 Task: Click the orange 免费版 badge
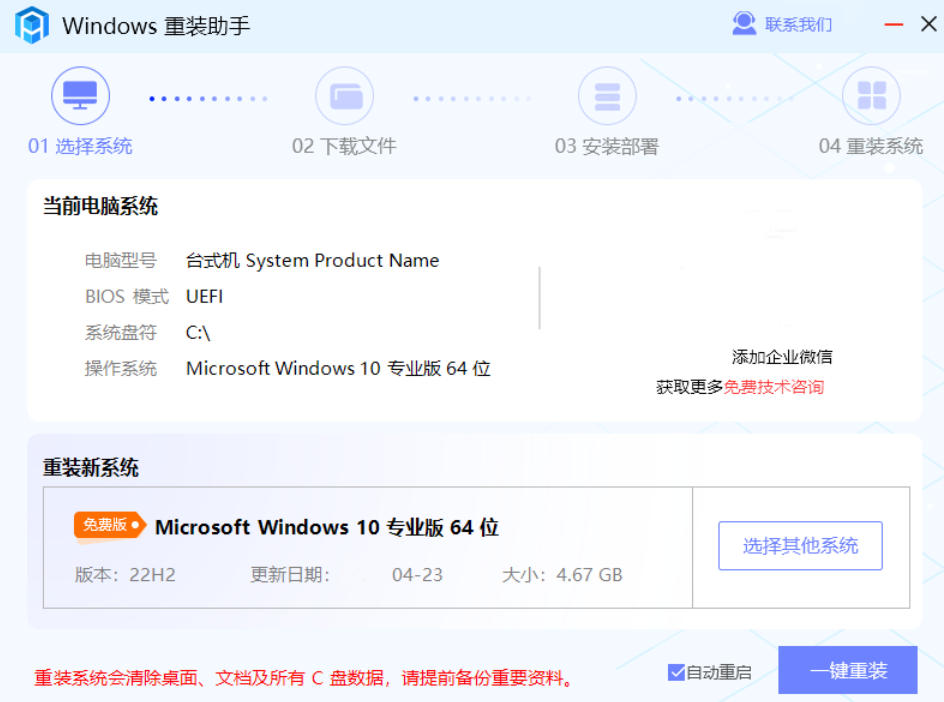(110, 525)
